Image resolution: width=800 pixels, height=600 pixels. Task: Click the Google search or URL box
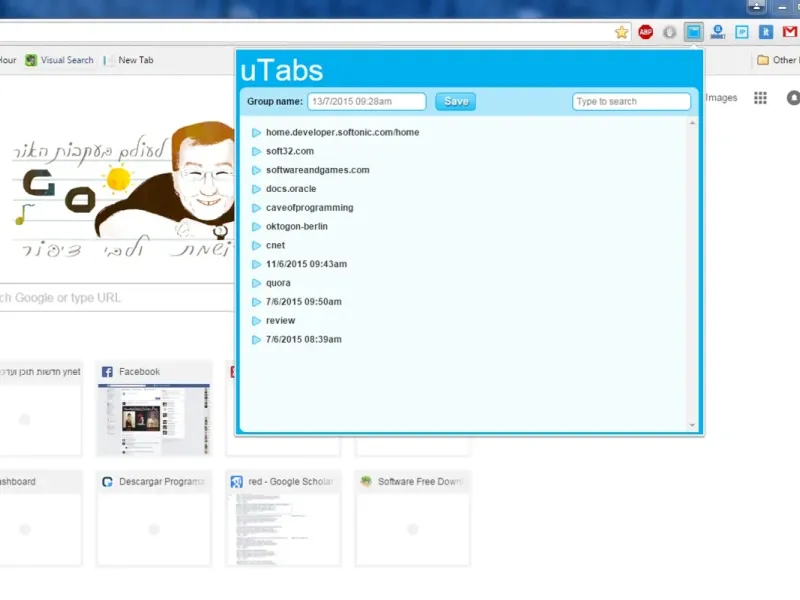pyautogui.click(x=117, y=297)
